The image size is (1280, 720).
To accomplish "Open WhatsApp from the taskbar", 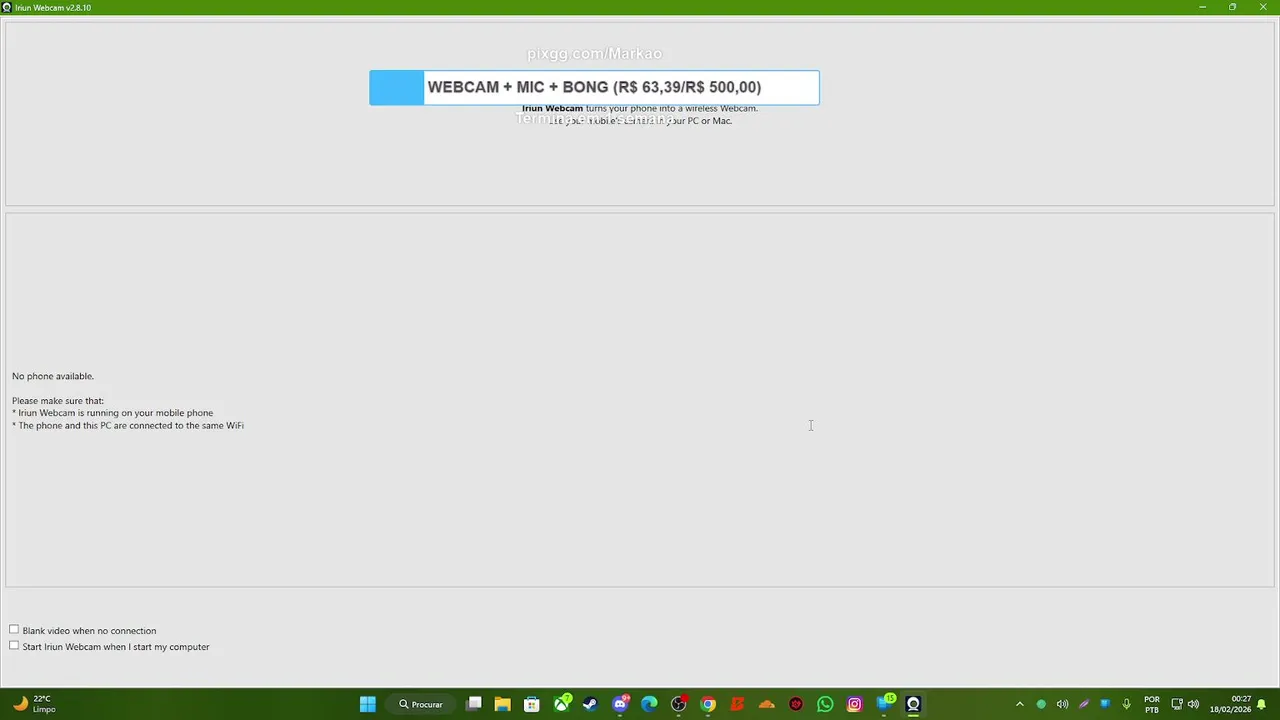I will point(825,704).
